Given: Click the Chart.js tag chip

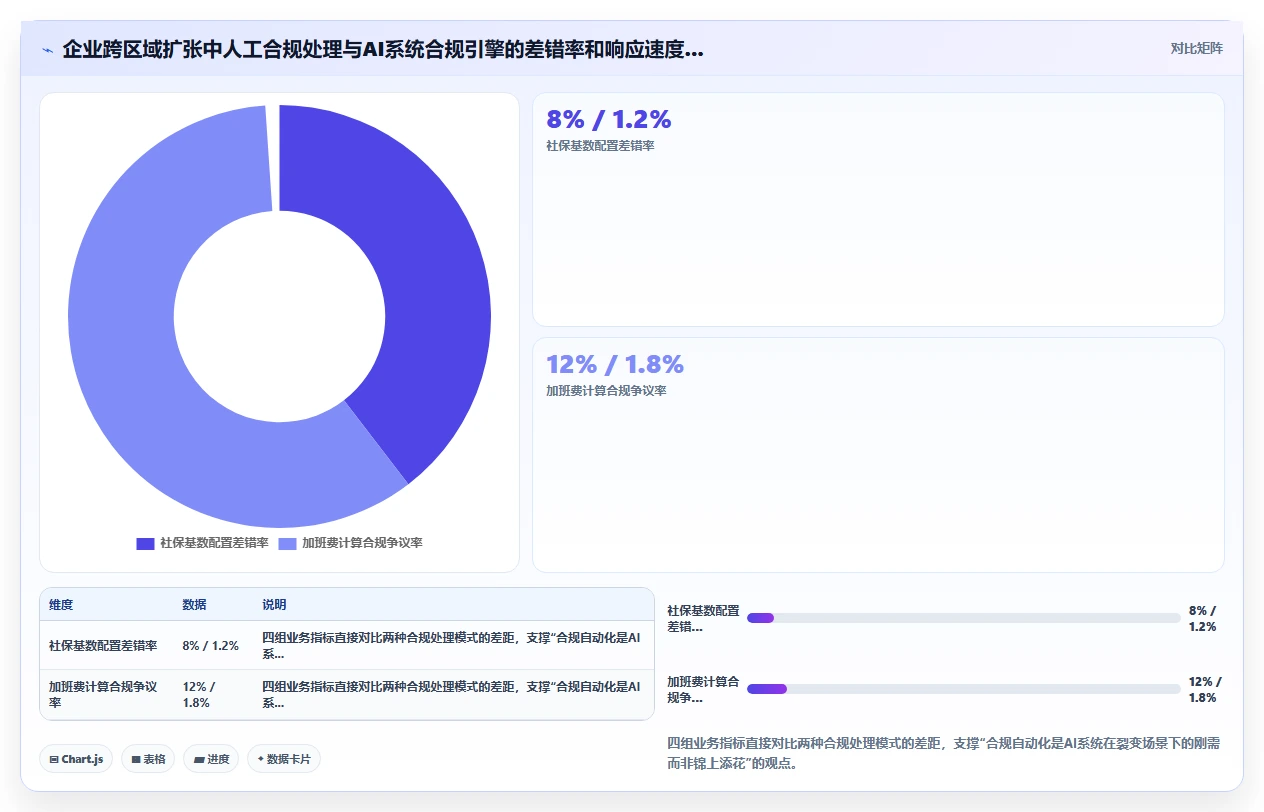Looking at the screenshot, I should click(x=77, y=759).
